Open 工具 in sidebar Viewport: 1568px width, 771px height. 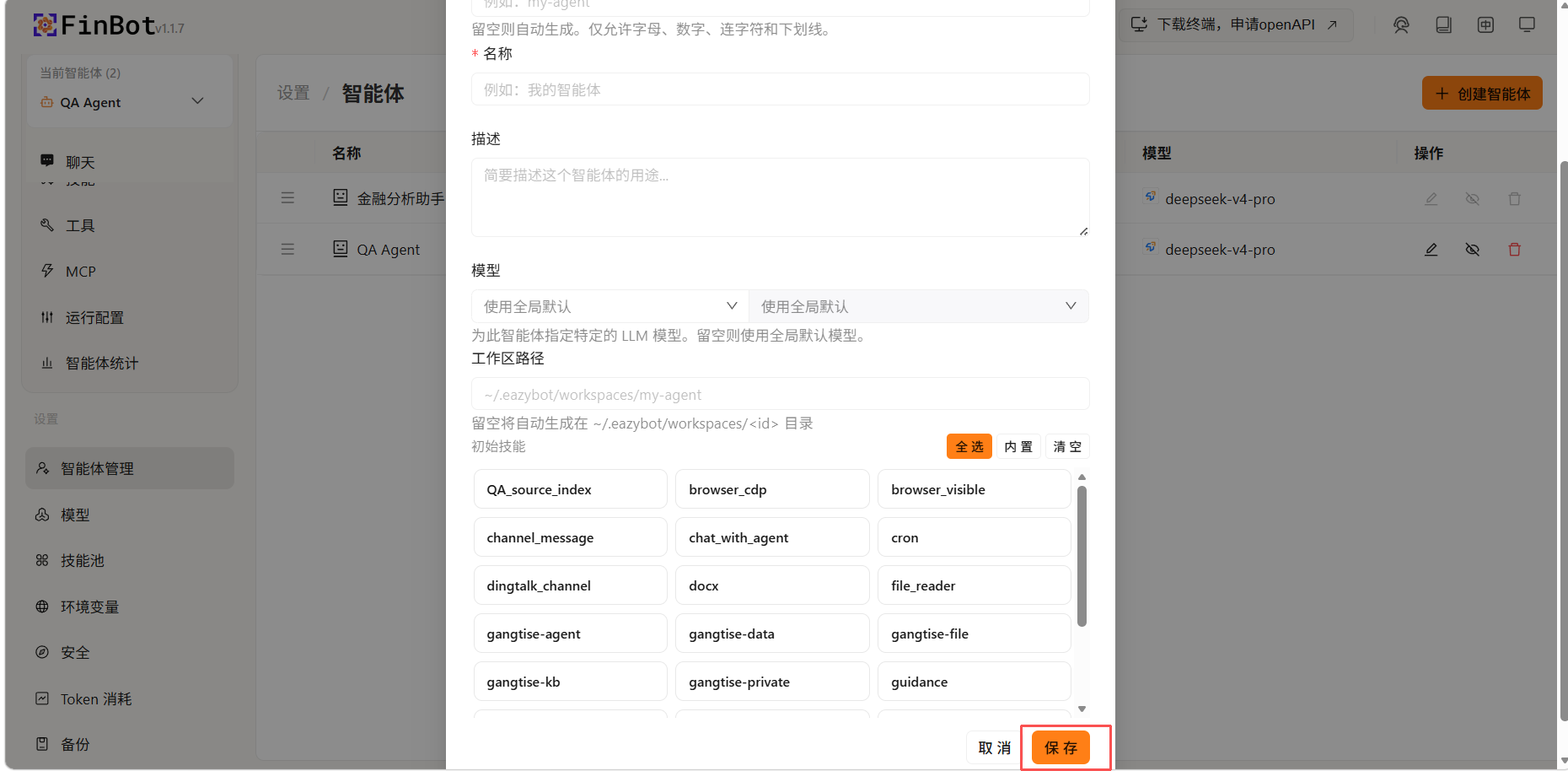129,225
